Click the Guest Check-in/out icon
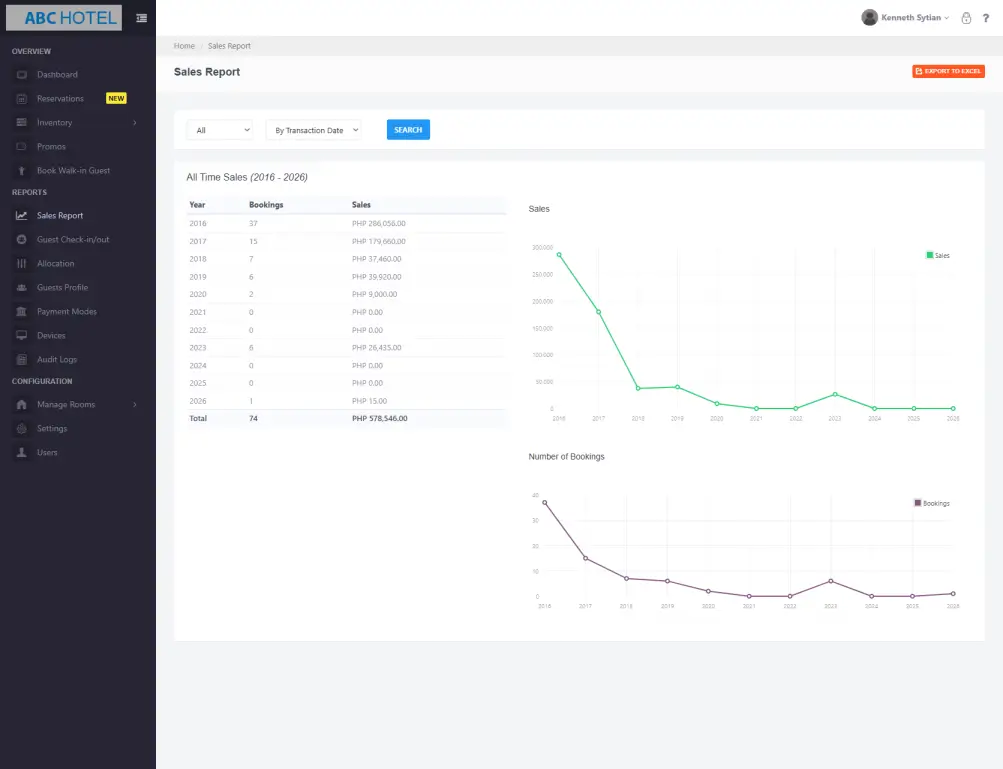 click(22, 239)
